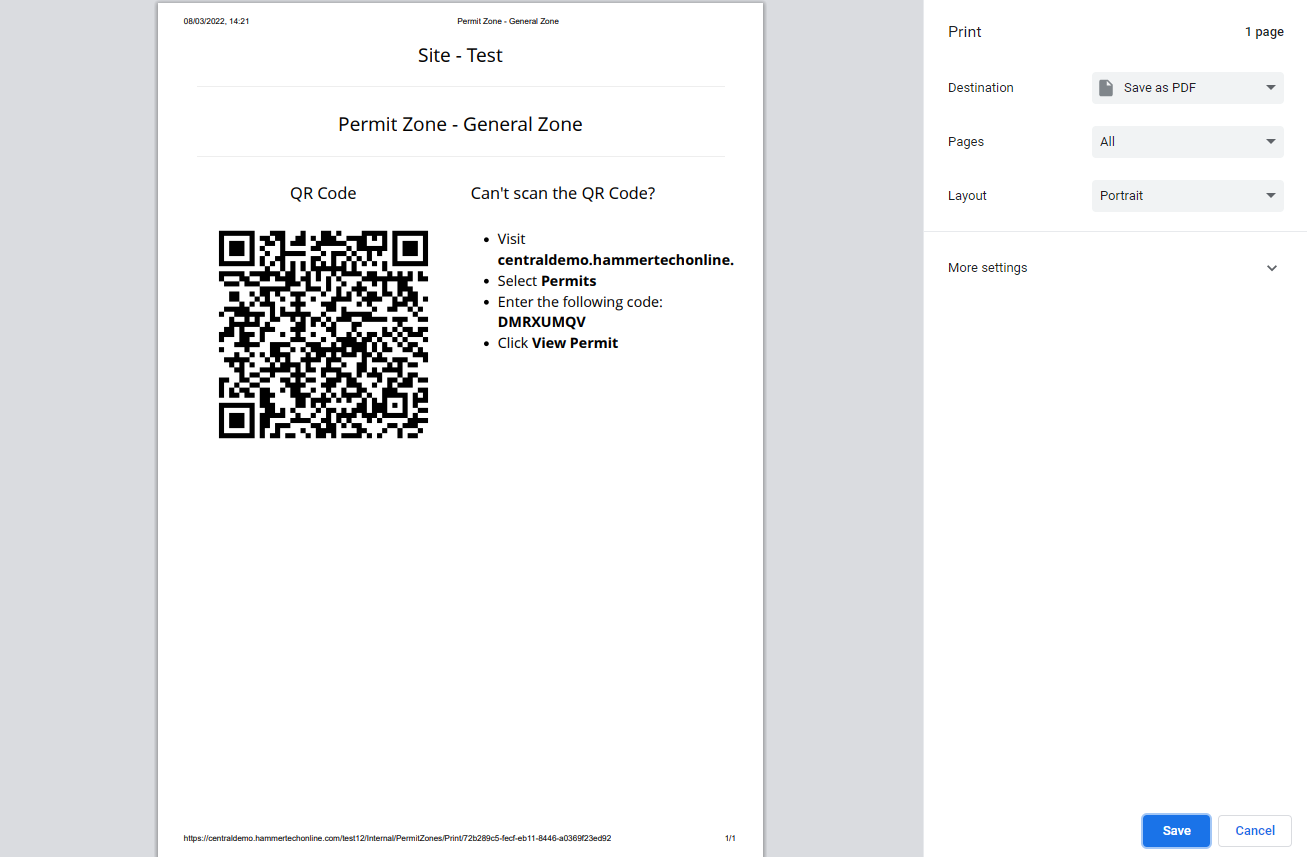Click the 1/1 page number in footer
1307x857 pixels.
click(730, 838)
